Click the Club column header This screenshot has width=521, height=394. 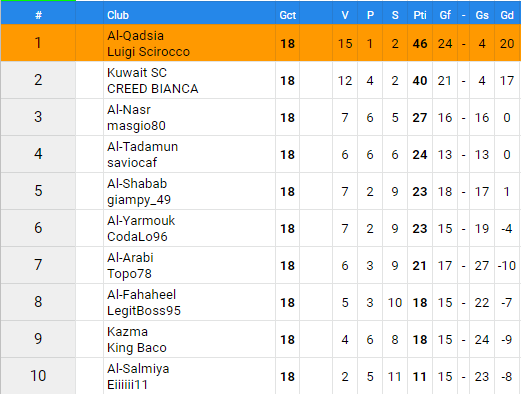[118, 15]
